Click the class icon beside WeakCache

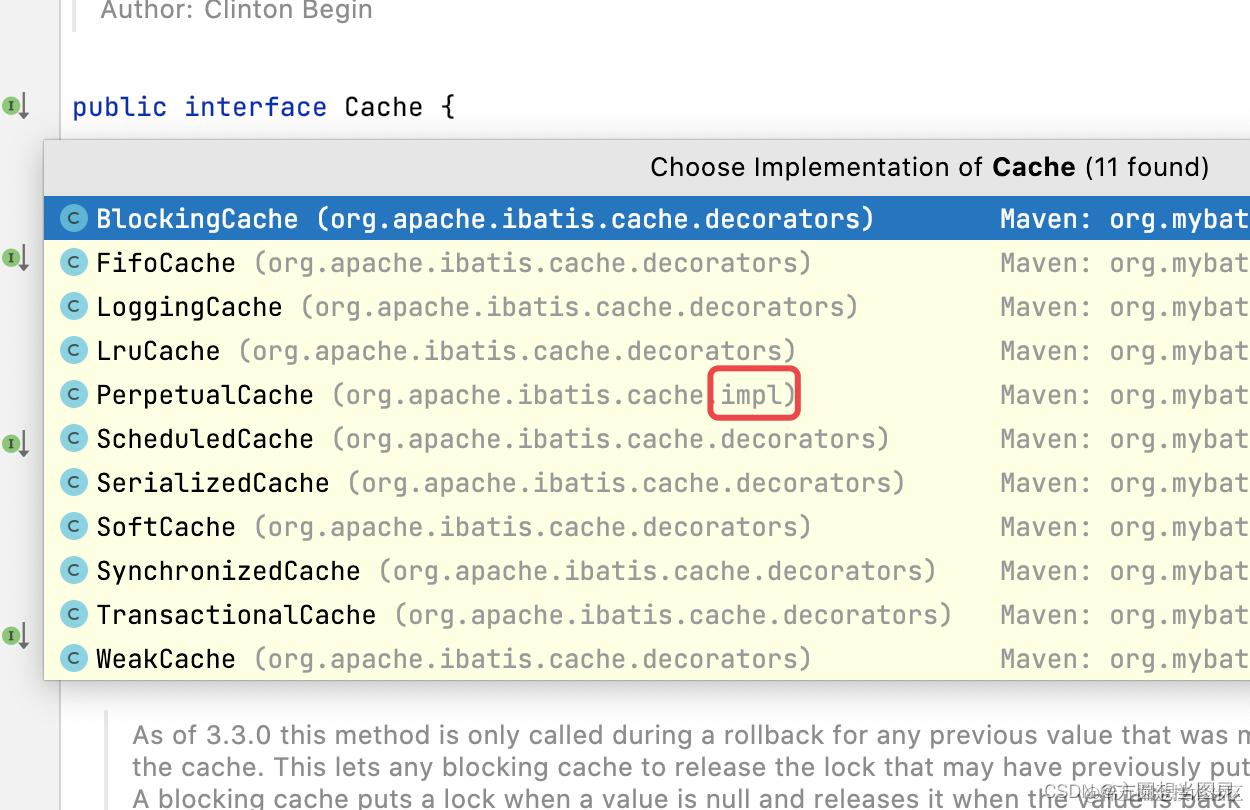point(74,659)
